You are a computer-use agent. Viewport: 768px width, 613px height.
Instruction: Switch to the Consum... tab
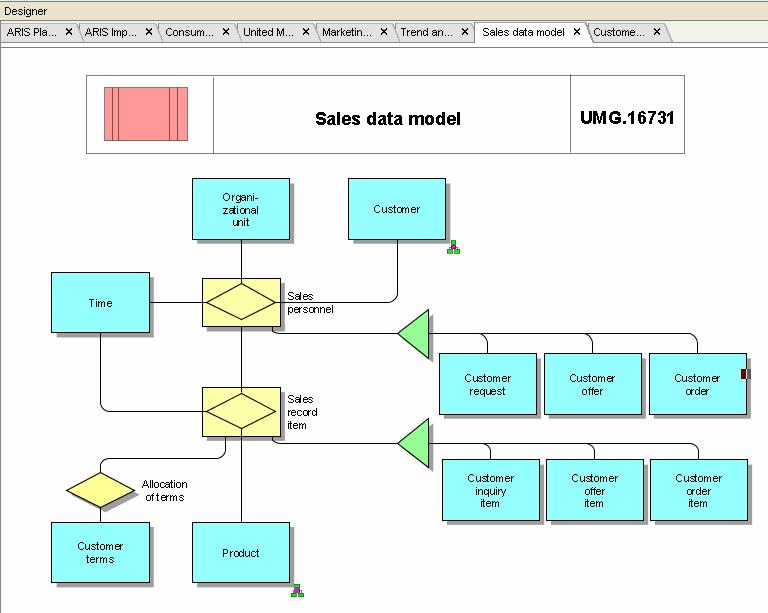[x=189, y=32]
